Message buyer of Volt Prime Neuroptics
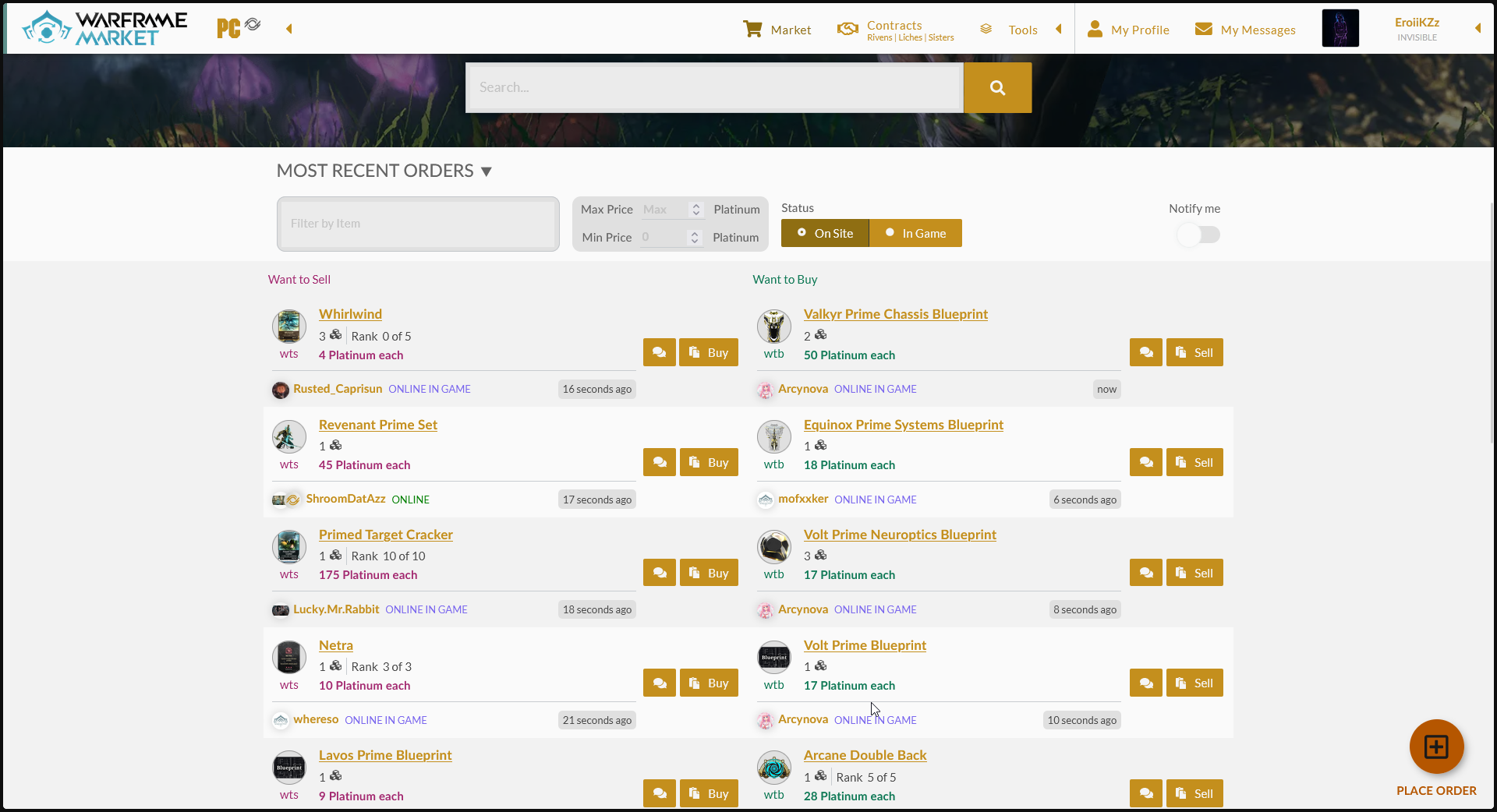1497x812 pixels. pos(1146,573)
